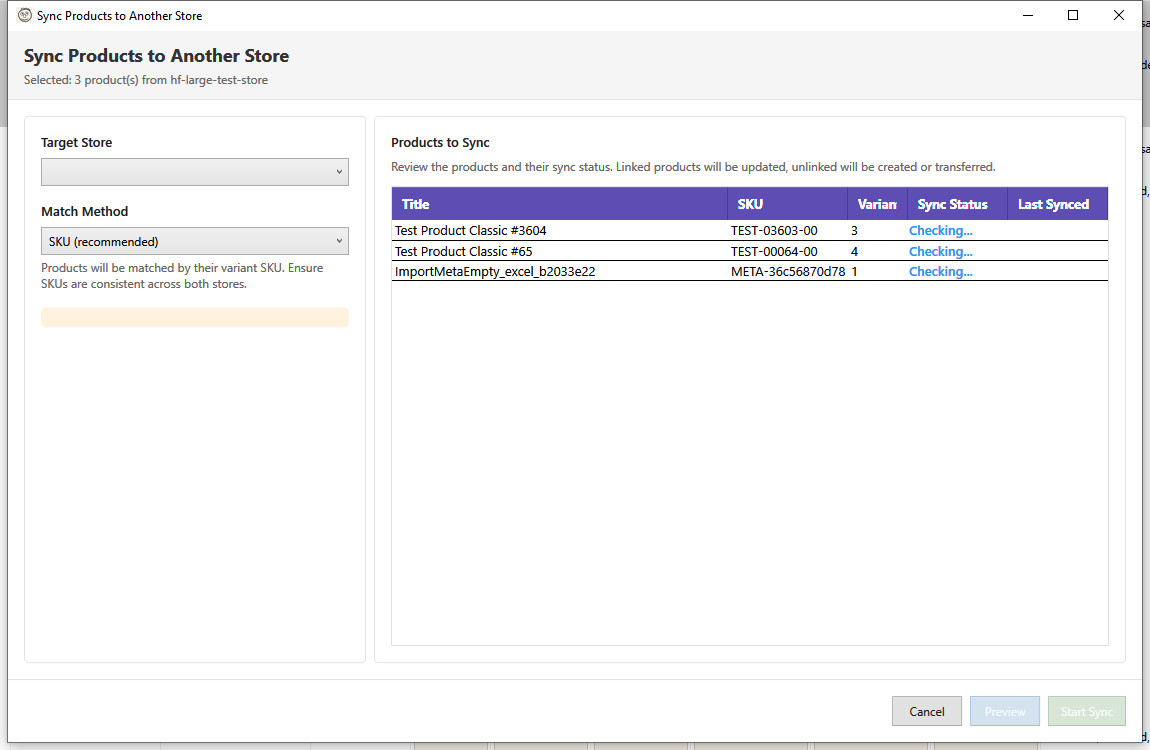
Task: Click the Variants column header
Action: [876, 203]
